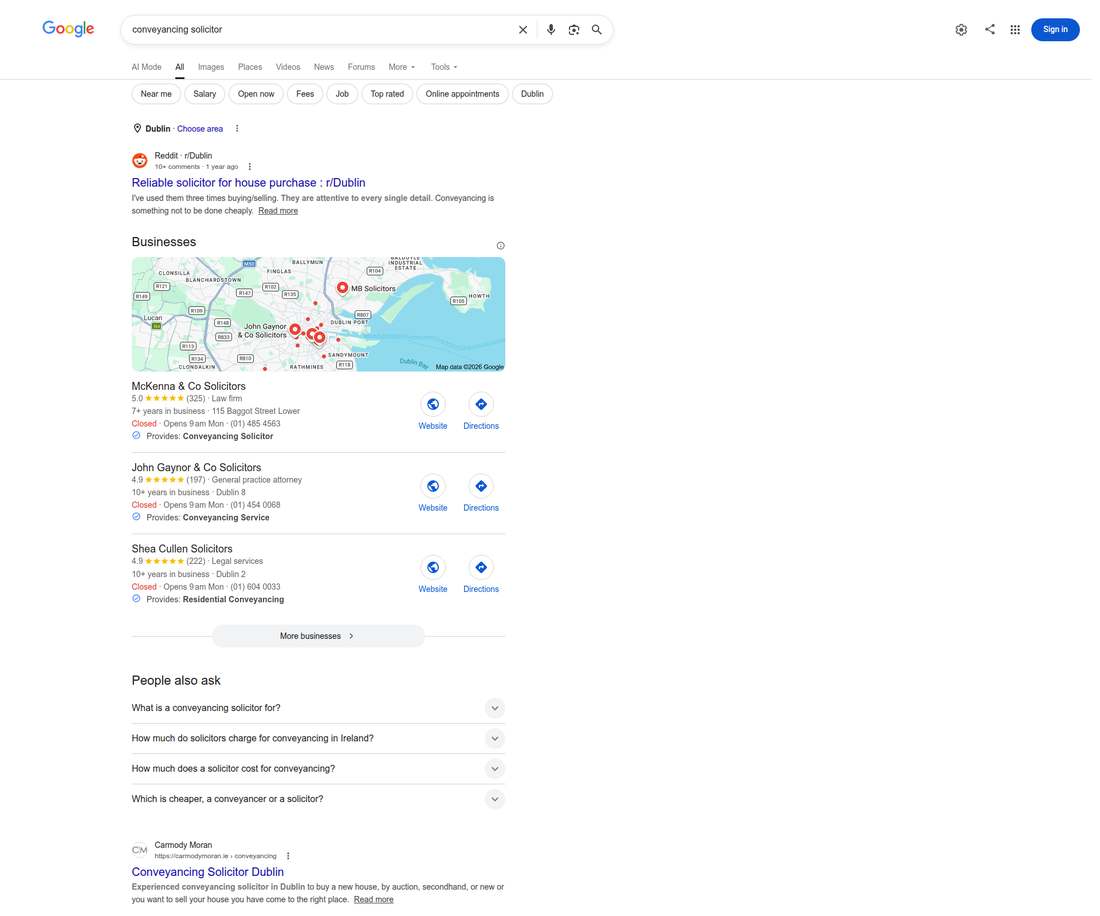Open McKenna & Co Solicitors website icon
This screenshot has width=1100, height=916.
pyautogui.click(x=433, y=404)
